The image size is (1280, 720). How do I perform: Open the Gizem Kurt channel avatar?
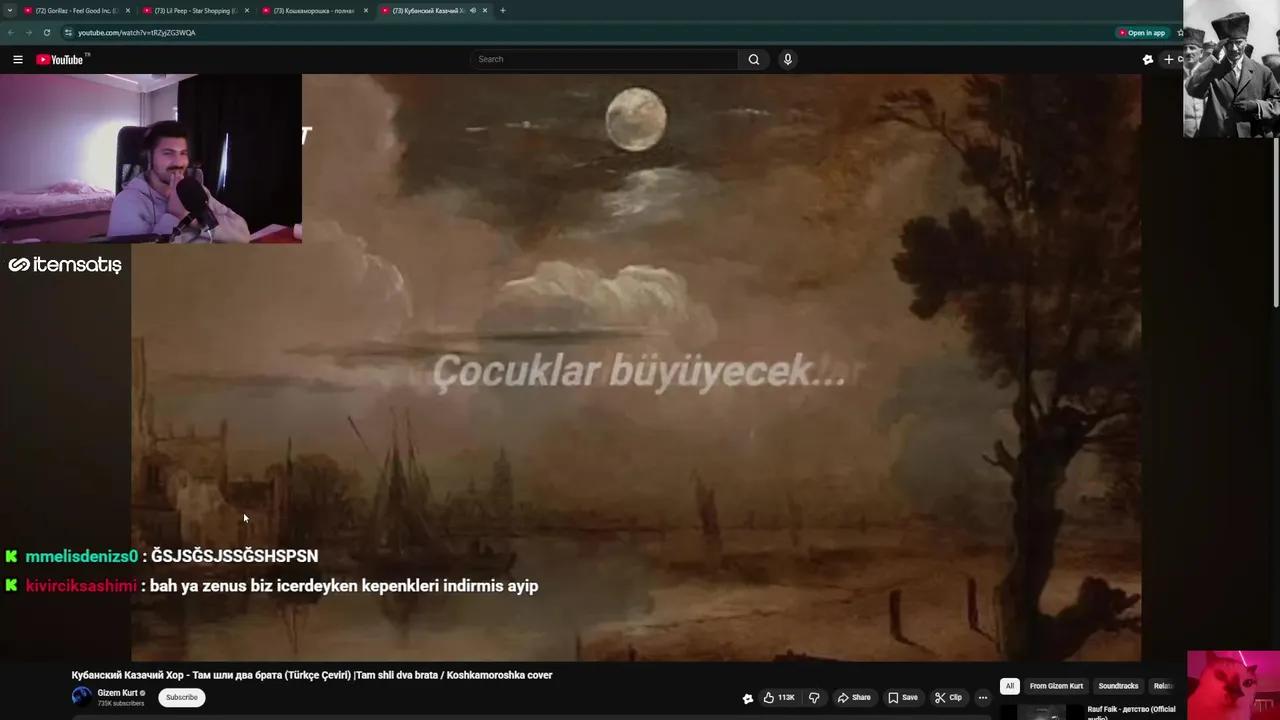pos(81,697)
